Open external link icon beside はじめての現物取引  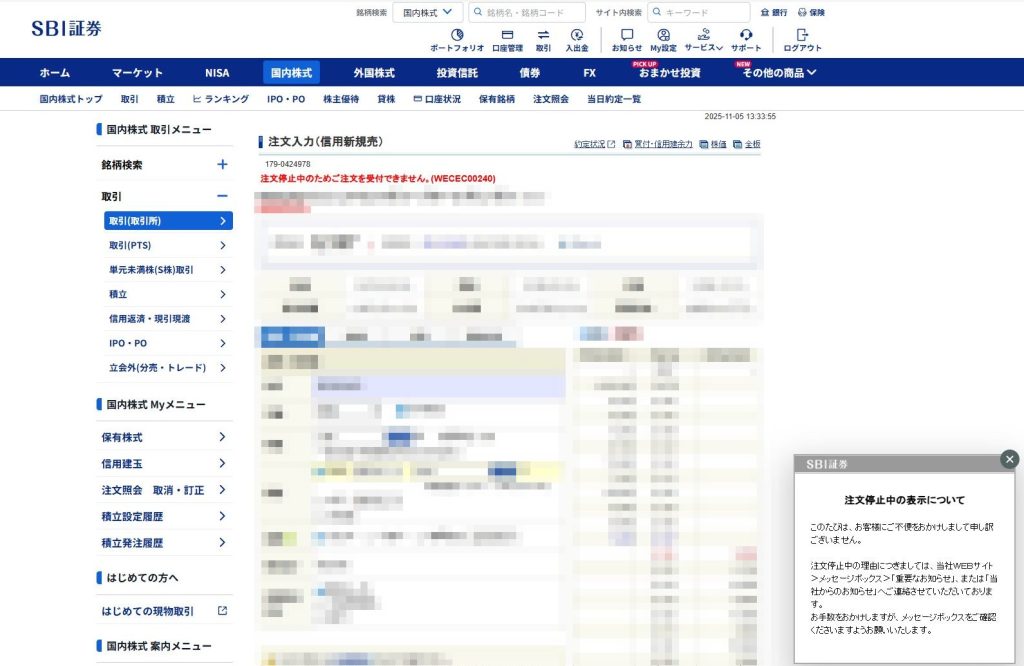[x=222, y=611]
